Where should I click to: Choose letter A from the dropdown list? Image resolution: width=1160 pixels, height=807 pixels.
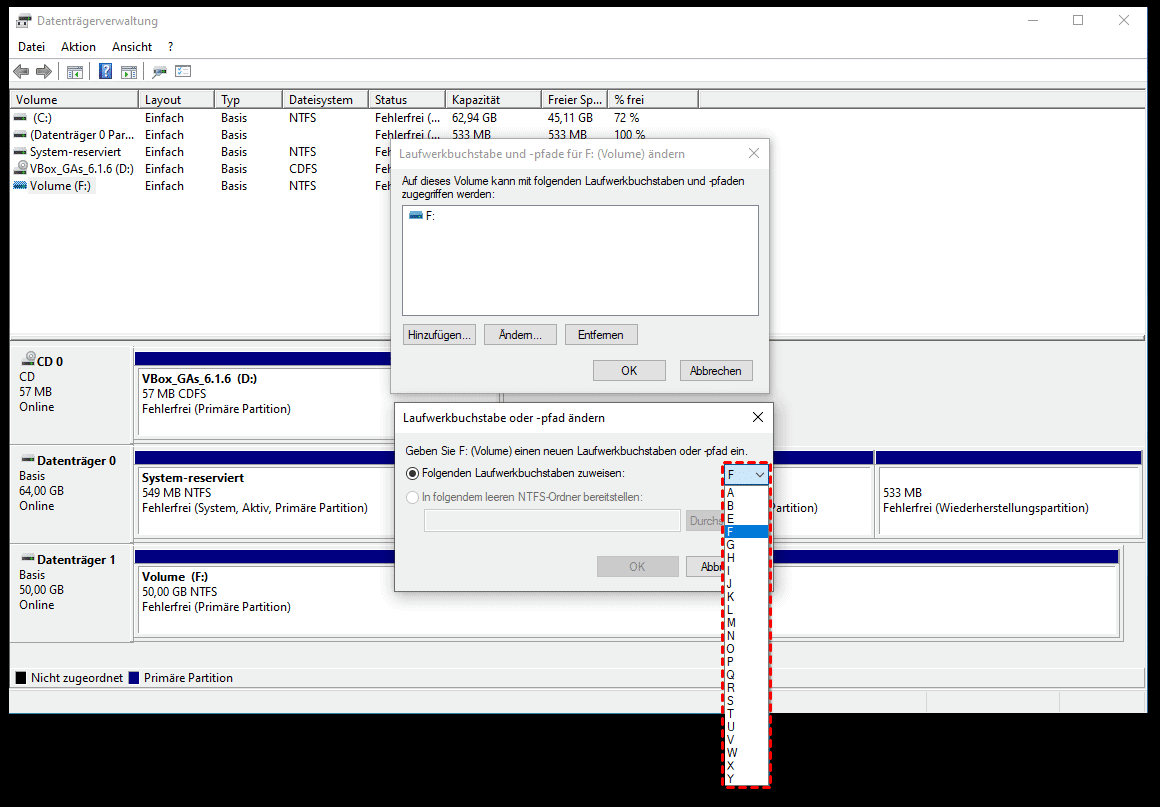pyautogui.click(x=746, y=493)
